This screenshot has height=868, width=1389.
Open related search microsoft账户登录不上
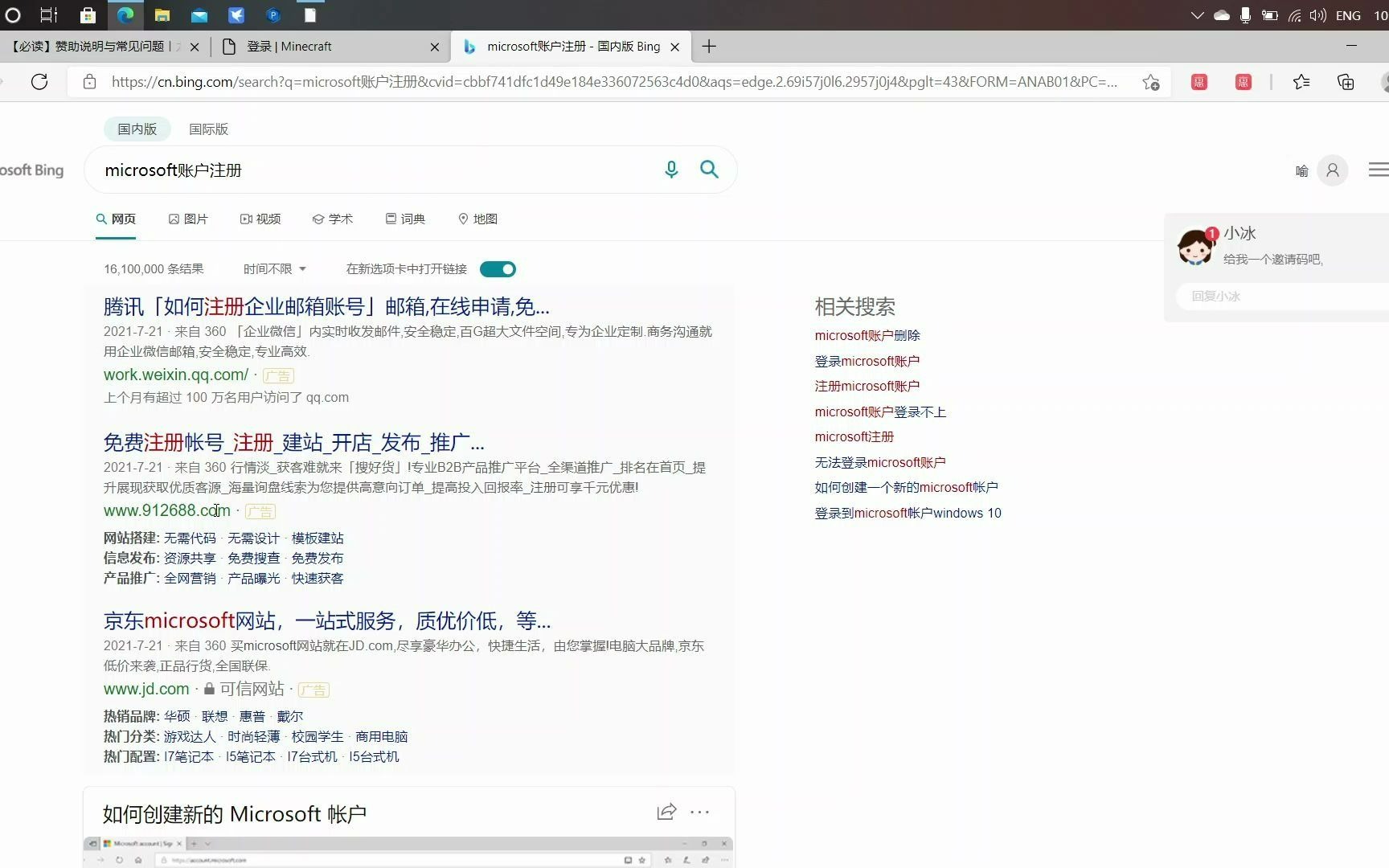(x=880, y=411)
